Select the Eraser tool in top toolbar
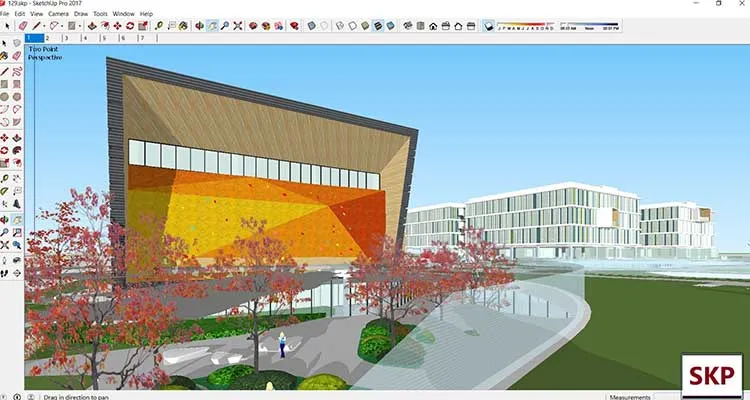This screenshot has width=750, height=400. pos(23,26)
